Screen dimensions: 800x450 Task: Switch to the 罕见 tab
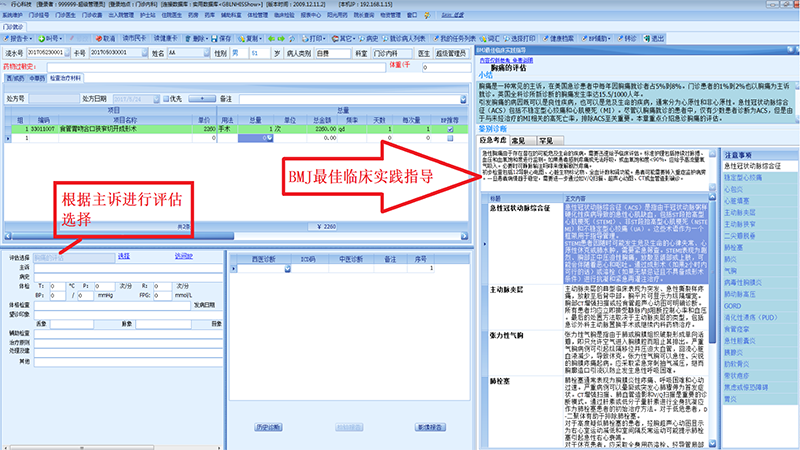click(x=549, y=140)
